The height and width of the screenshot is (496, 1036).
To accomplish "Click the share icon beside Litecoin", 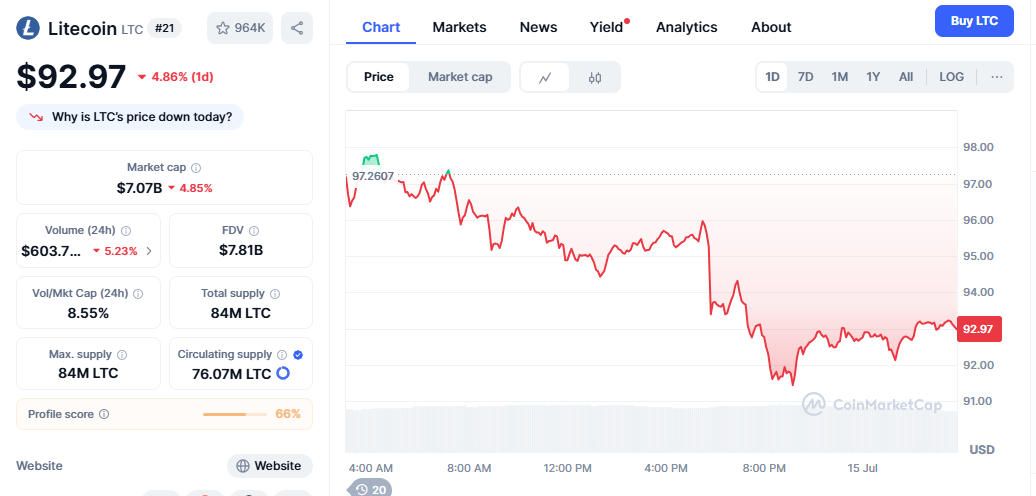I will 297,28.
